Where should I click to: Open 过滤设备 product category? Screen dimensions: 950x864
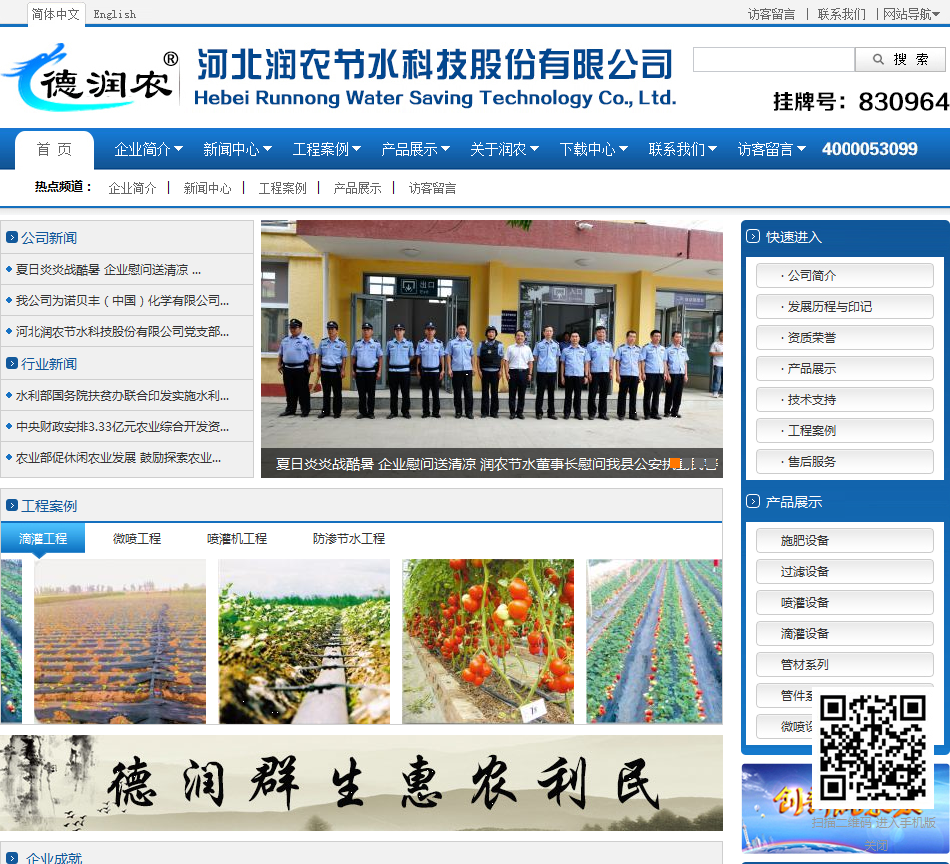coord(845,571)
